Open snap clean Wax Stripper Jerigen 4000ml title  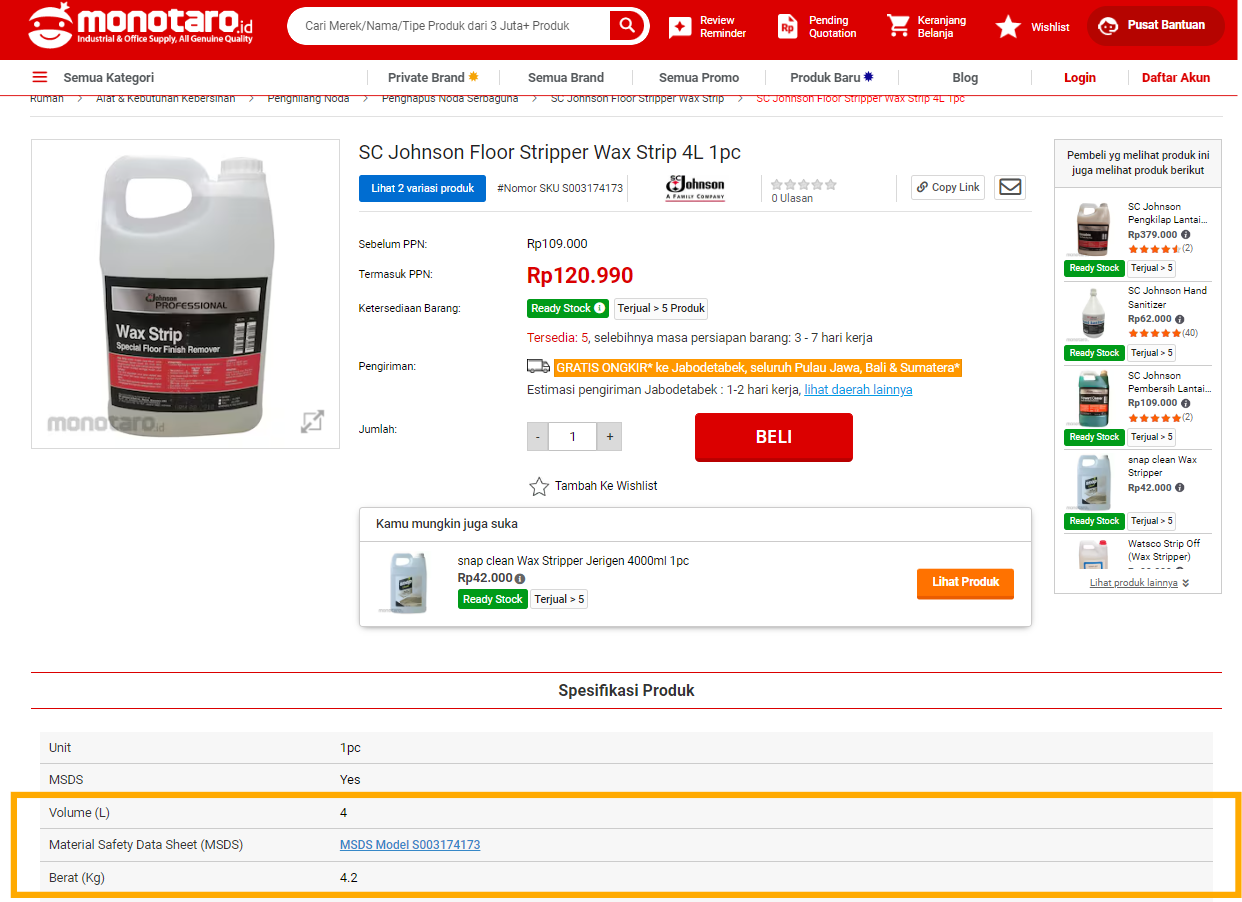click(x=573, y=561)
